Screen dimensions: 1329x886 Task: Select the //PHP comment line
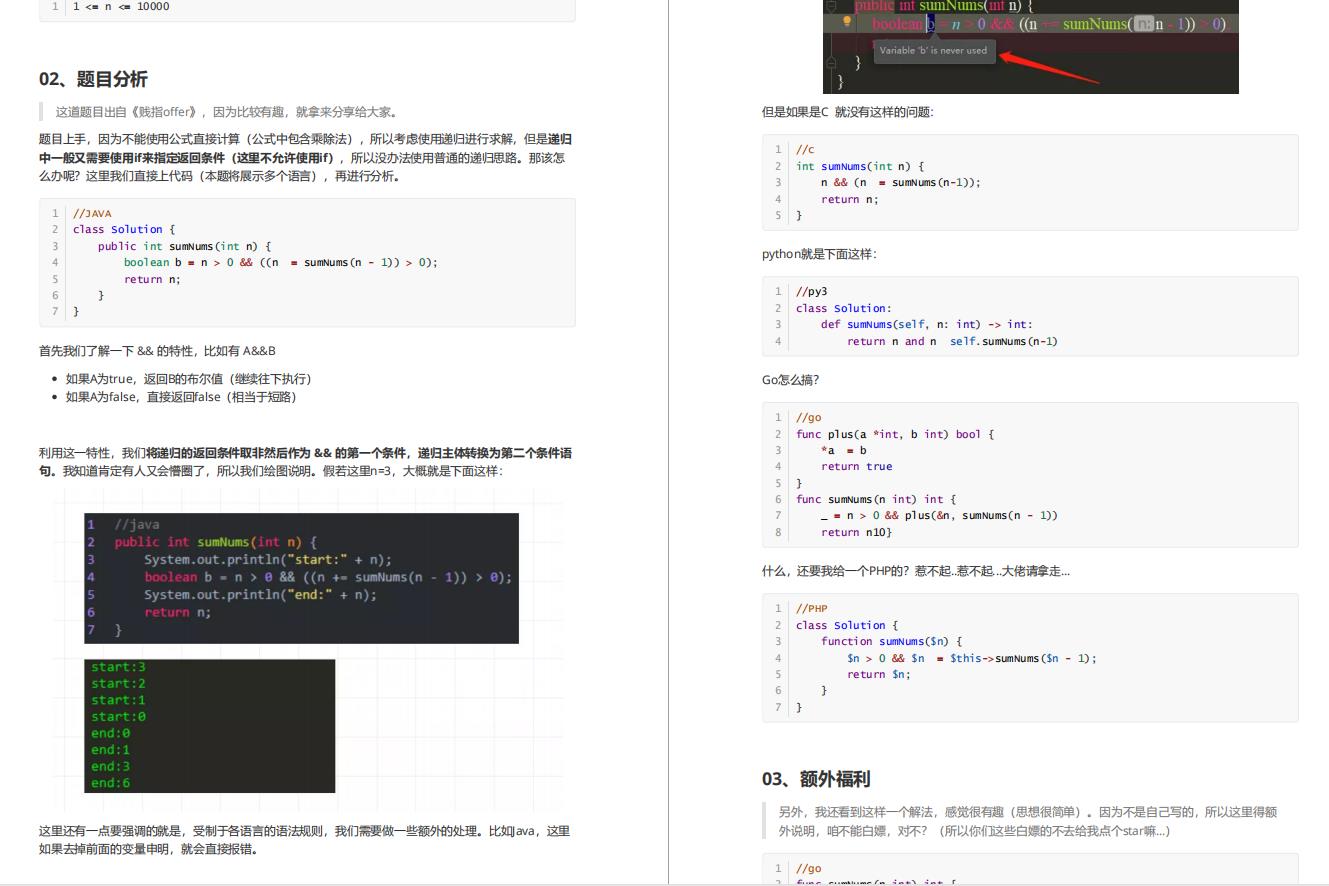pyautogui.click(x=812, y=609)
